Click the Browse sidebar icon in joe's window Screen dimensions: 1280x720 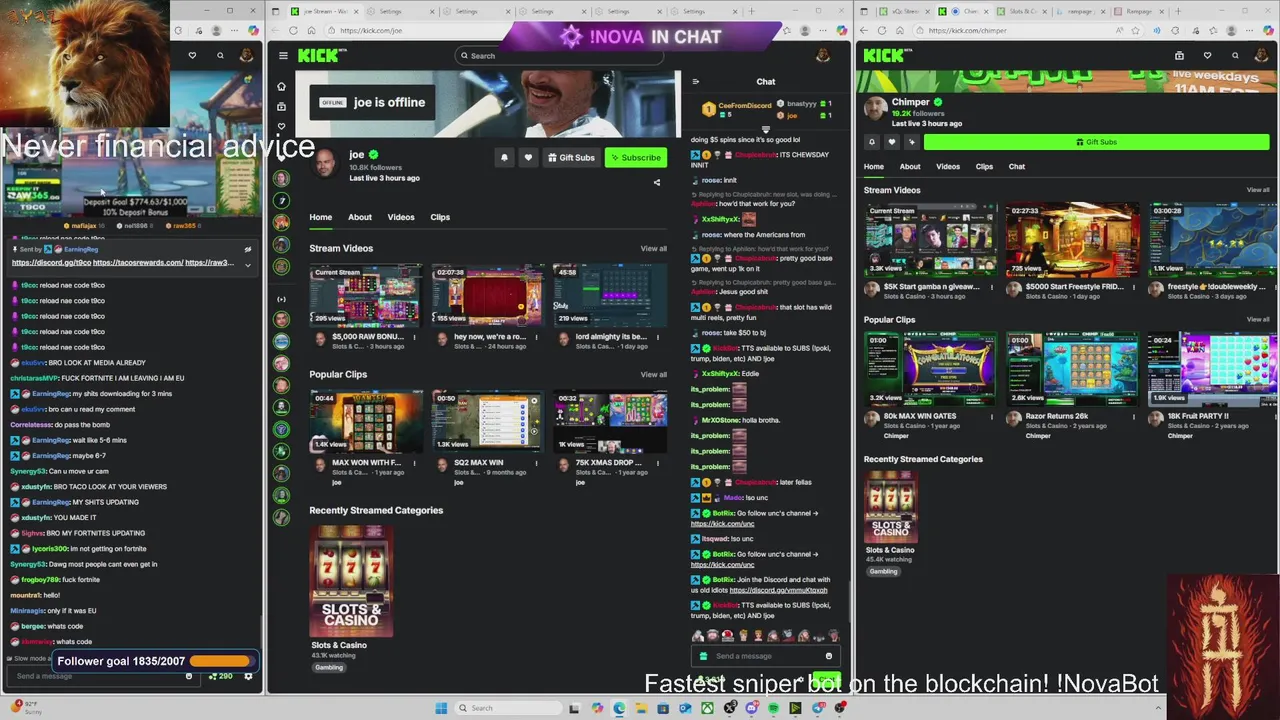281,106
